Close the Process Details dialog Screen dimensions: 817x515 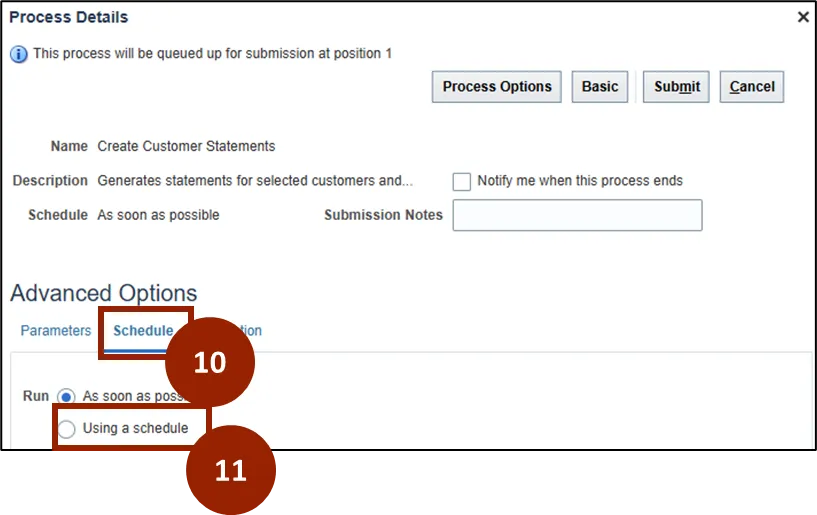coord(802,17)
